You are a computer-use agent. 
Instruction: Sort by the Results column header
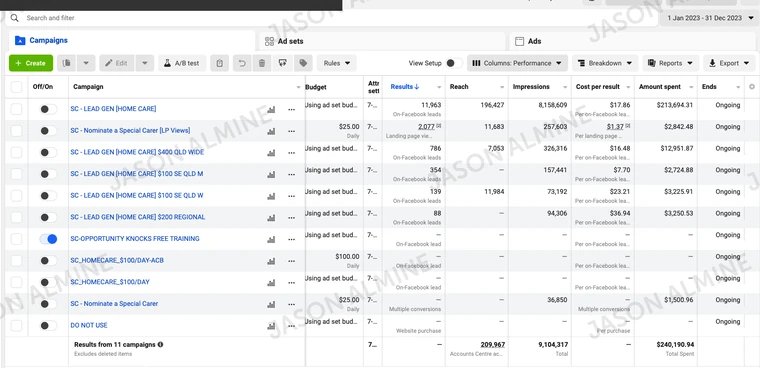tap(405, 87)
